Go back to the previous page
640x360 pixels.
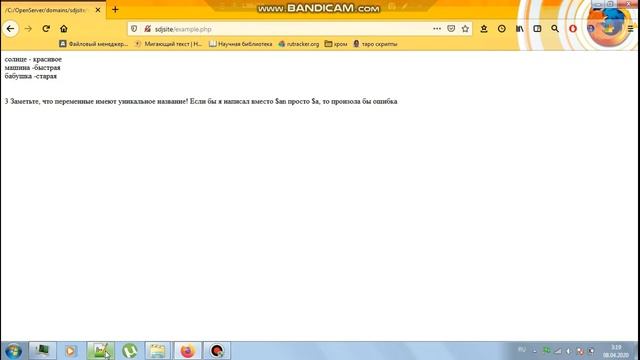tap(10, 29)
